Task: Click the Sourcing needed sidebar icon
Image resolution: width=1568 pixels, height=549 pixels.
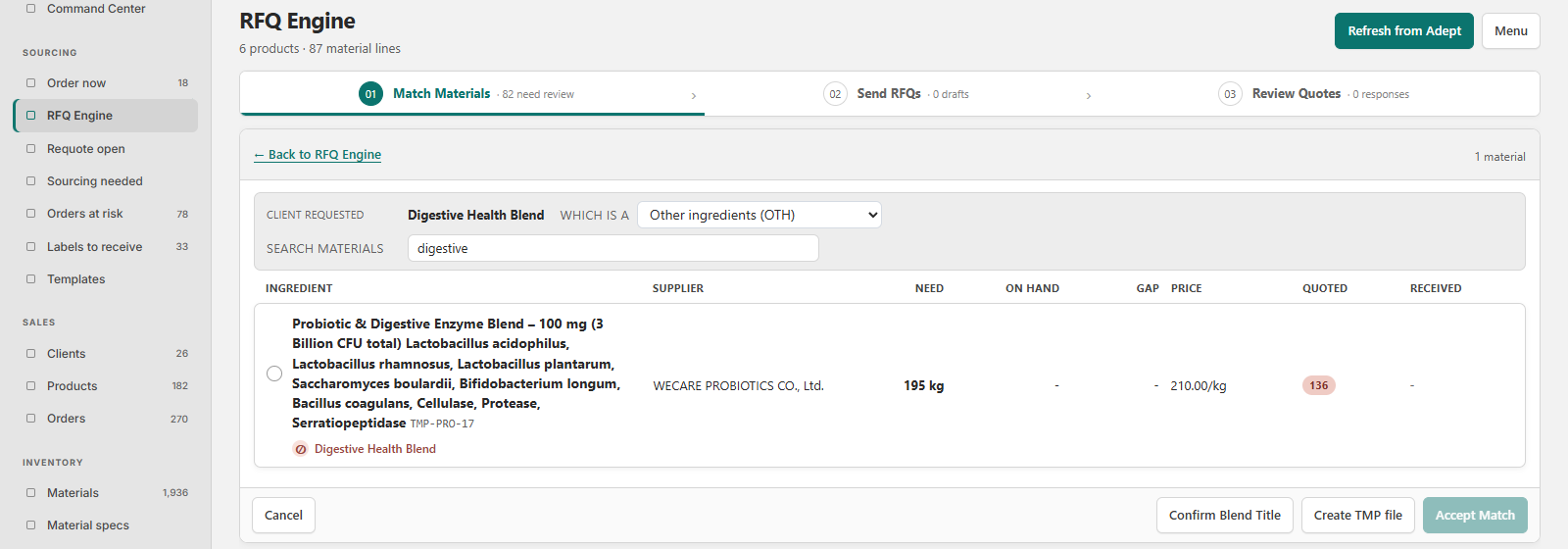Action: point(30,181)
